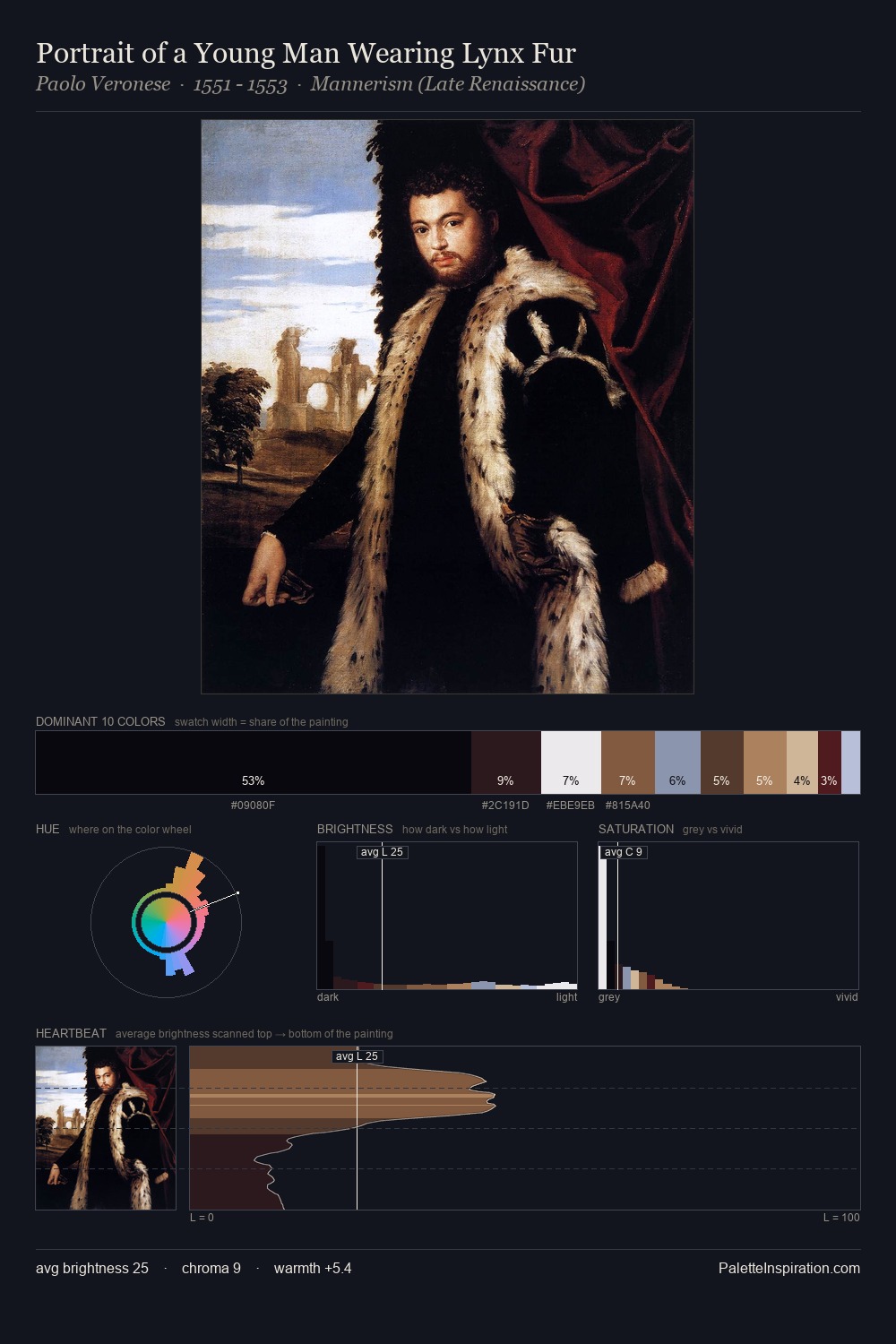The height and width of the screenshot is (1344, 896).
Task: Pick the 4% beige swatch
Action: [x=802, y=762]
